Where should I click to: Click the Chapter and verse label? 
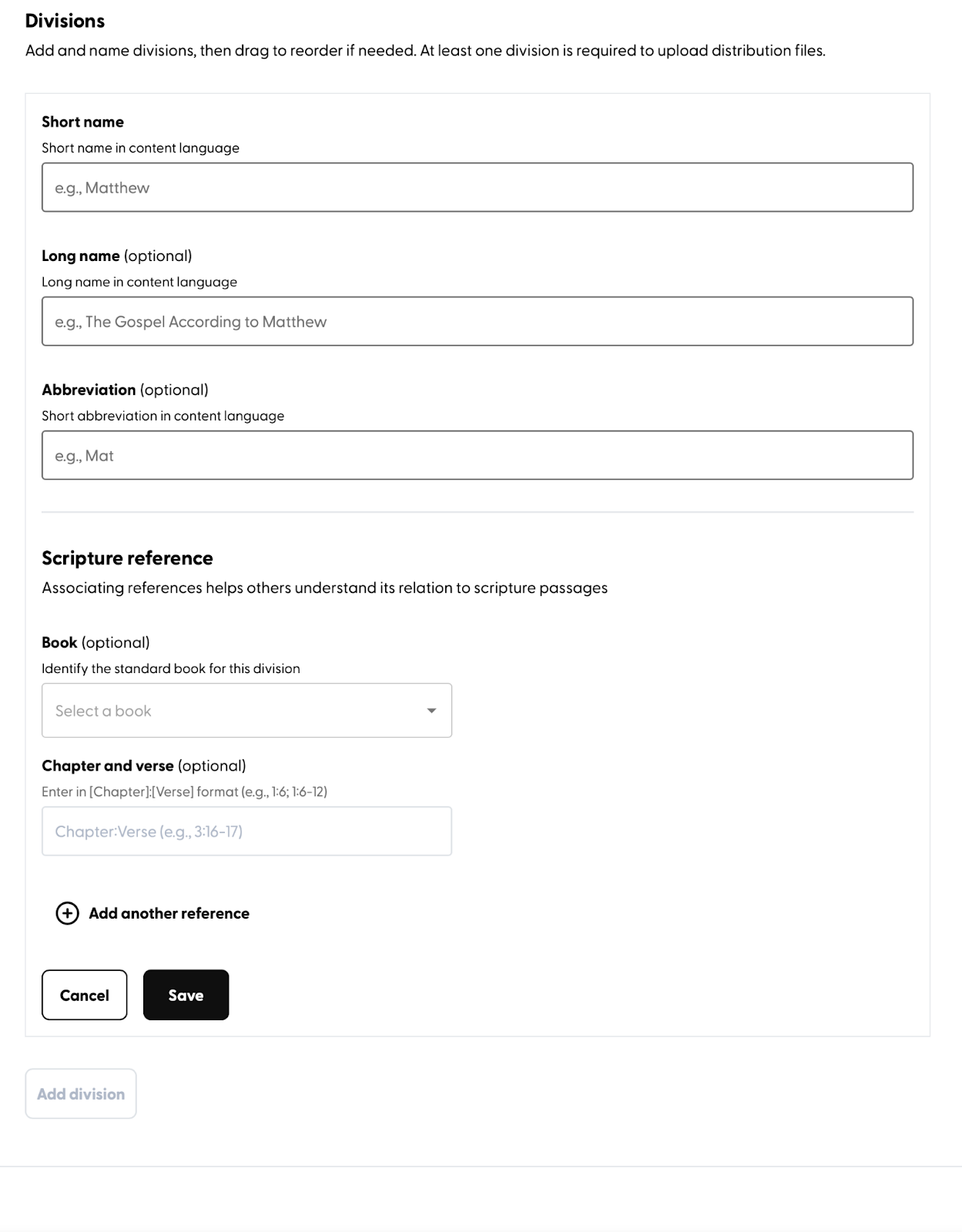click(x=144, y=765)
